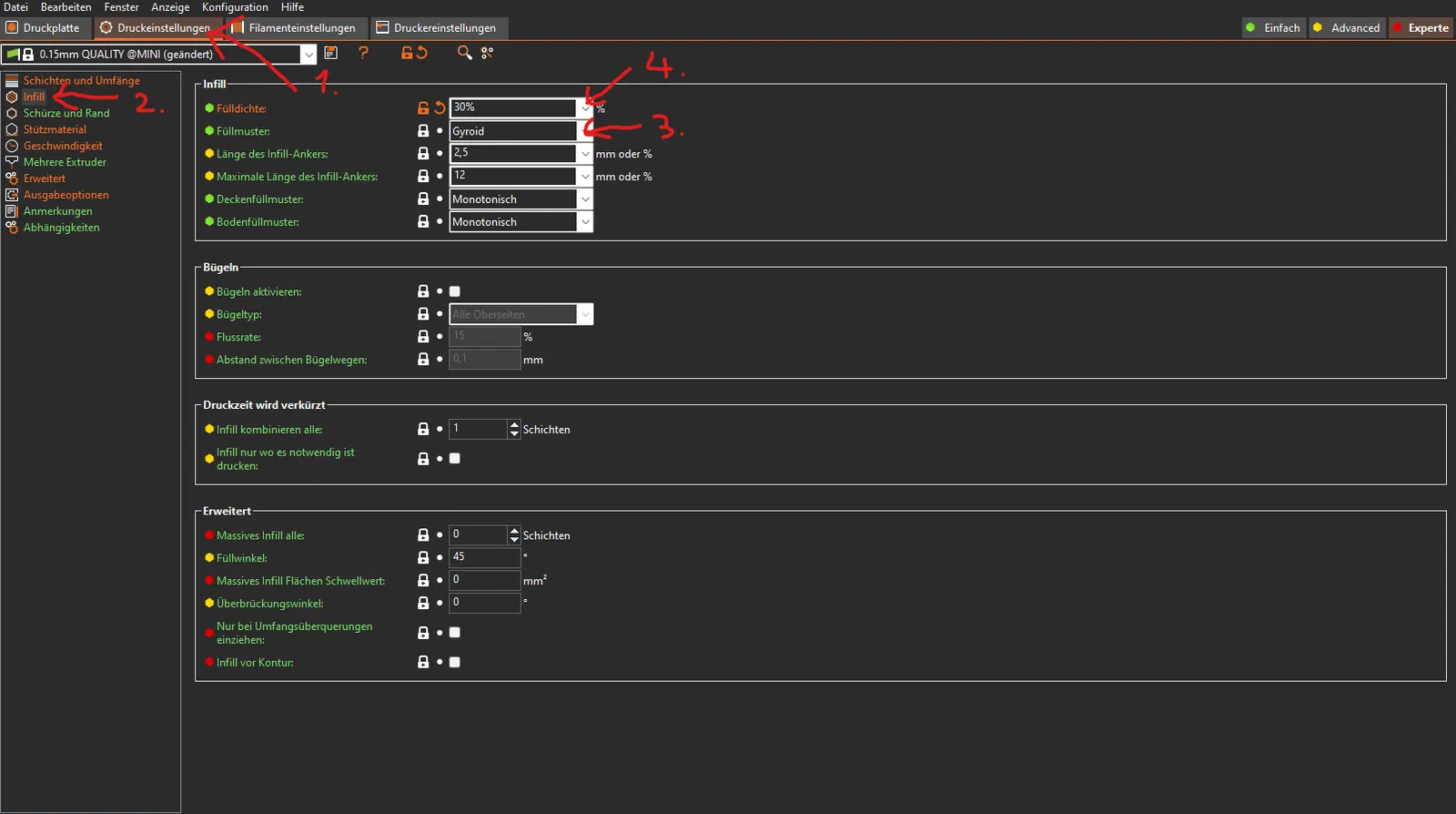Click the lock icon for Massives Infill alle
Image resolution: width=1456 pixels, height=814 pixels.
423,535
